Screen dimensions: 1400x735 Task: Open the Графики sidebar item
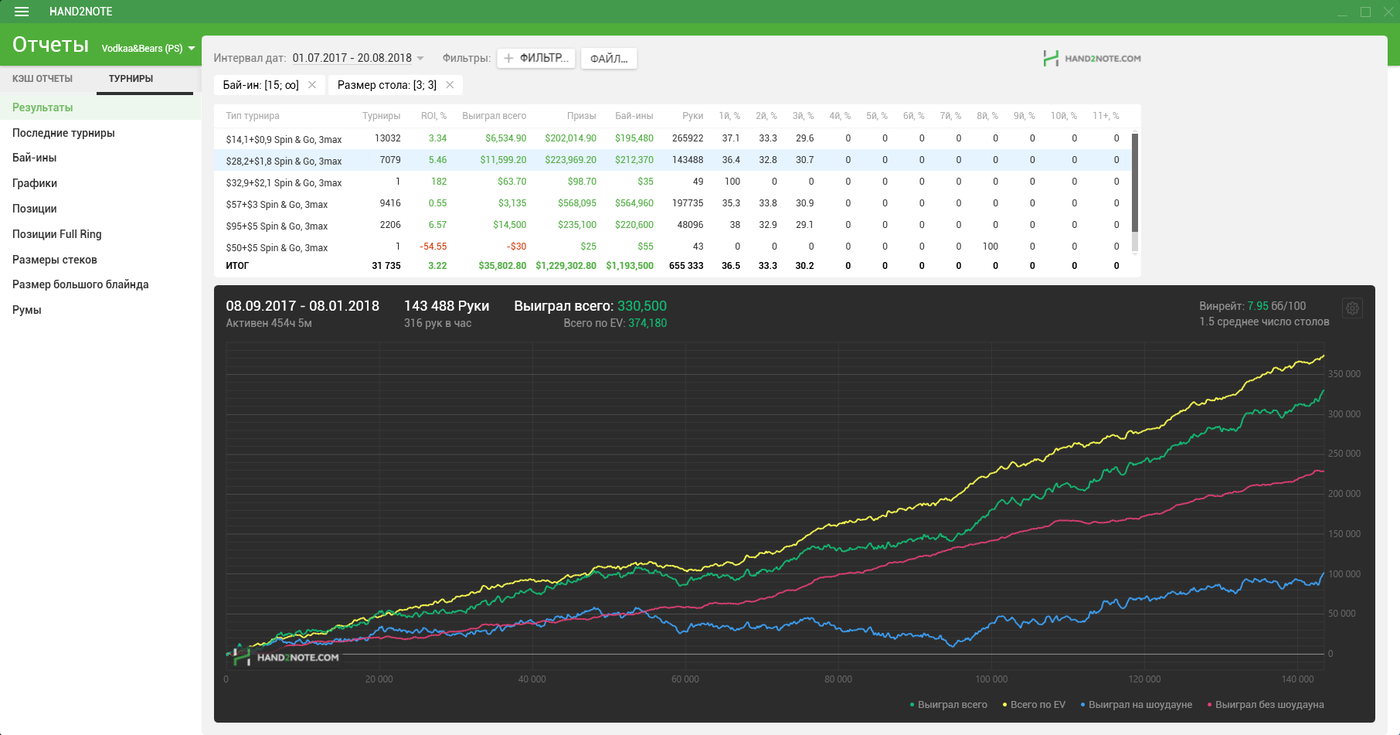pos(34,183)
